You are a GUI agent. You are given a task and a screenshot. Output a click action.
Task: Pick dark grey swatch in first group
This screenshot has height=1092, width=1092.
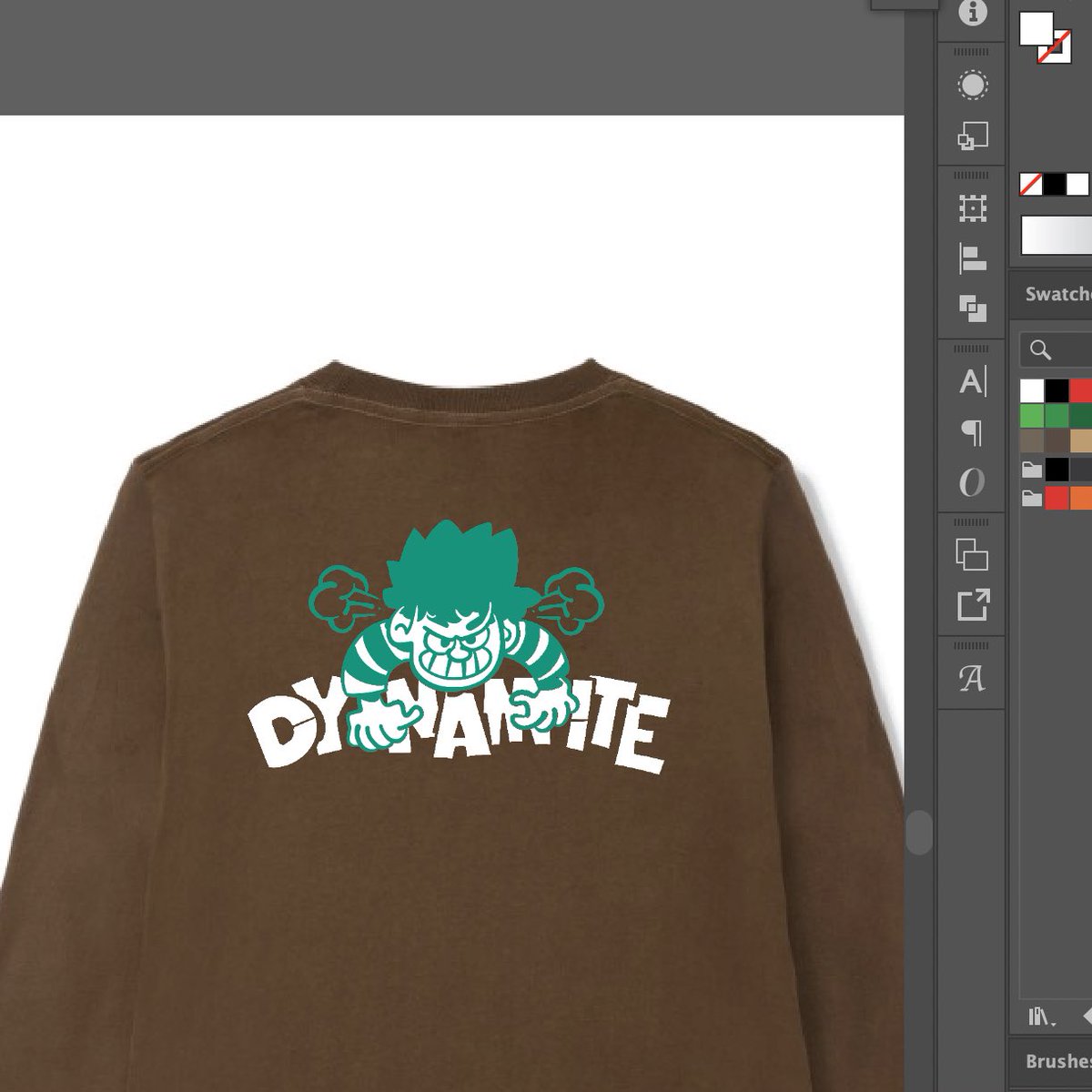click(1080, 470)
